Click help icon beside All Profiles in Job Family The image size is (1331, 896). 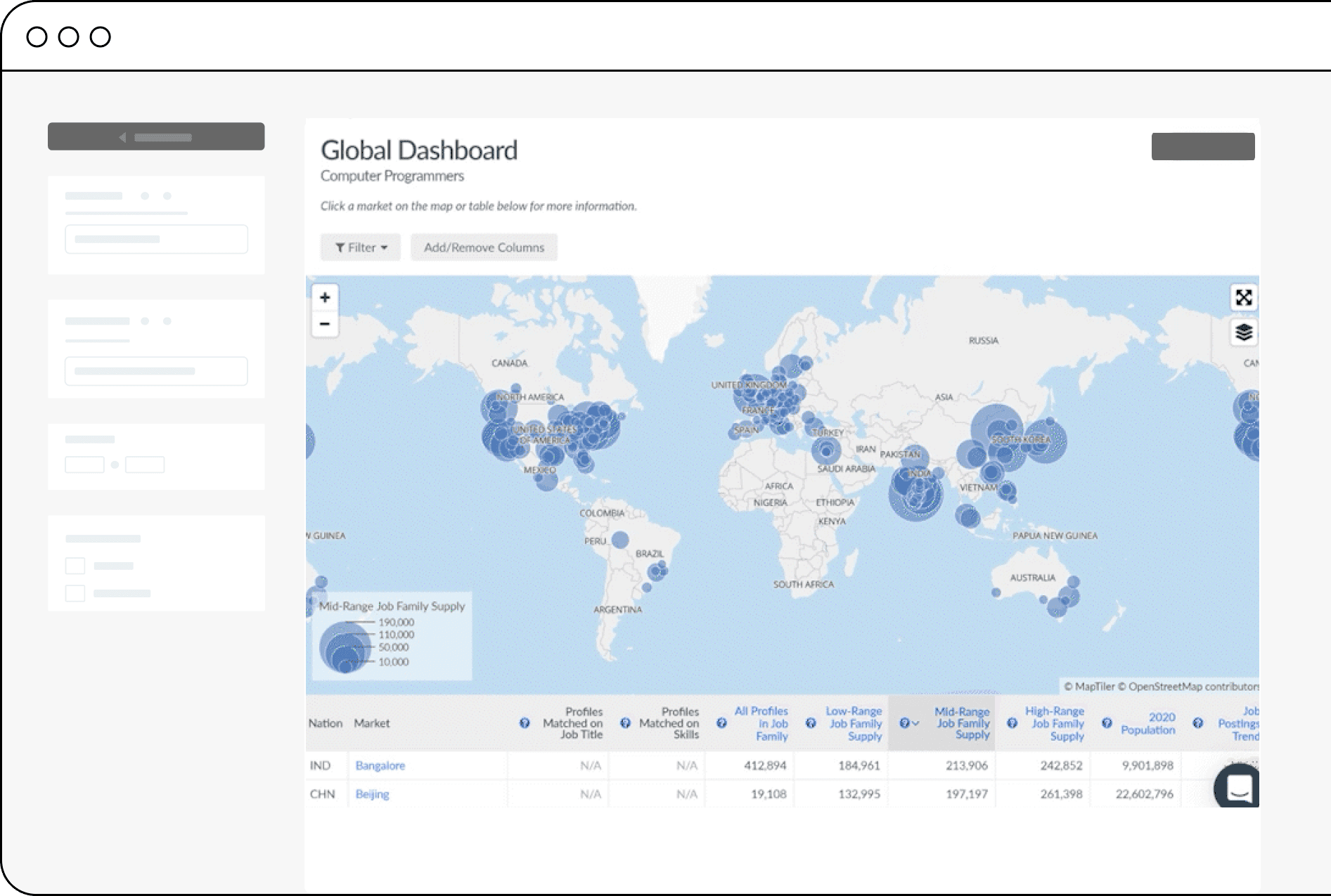721,723
